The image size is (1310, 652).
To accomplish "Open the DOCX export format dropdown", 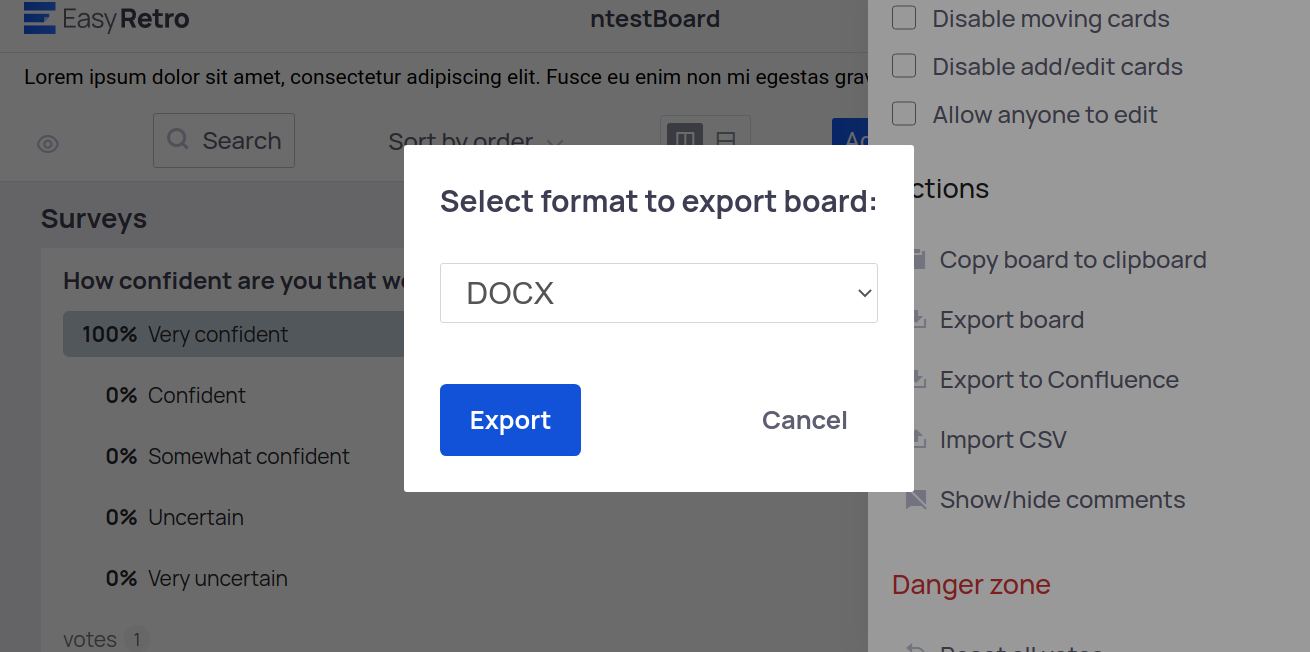I will 658,293.
